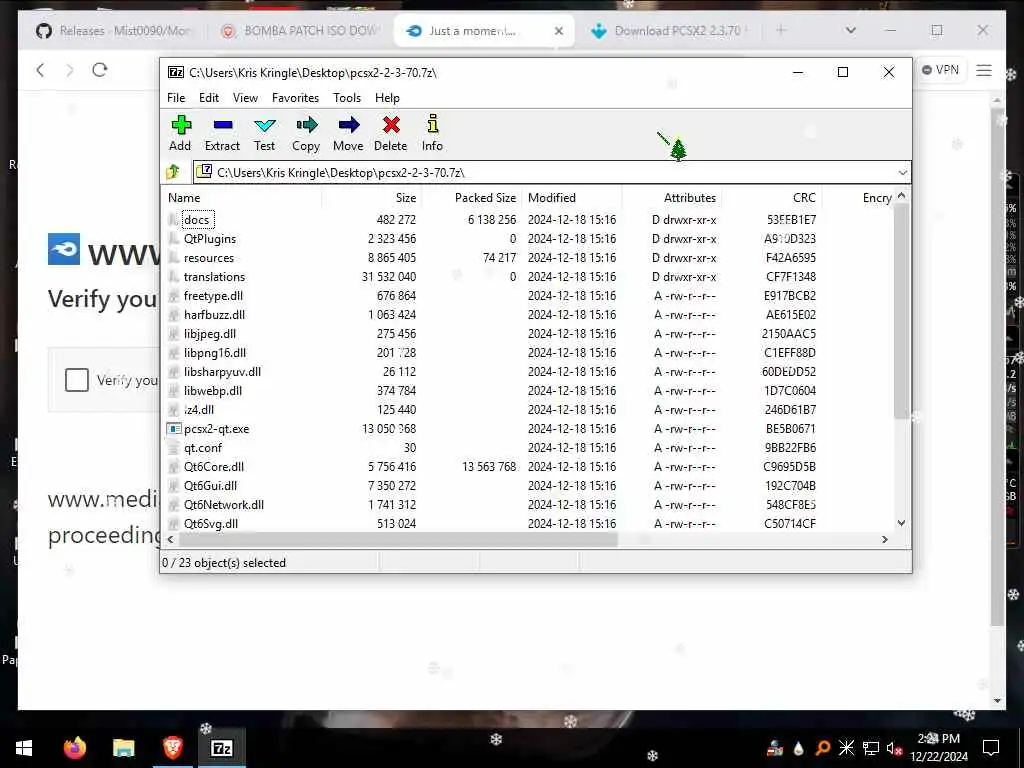Viewport: 1024px width, 768px height.
Task: Click the pcsx2-qt.exe file icon
Action: (x=174, y=429)
